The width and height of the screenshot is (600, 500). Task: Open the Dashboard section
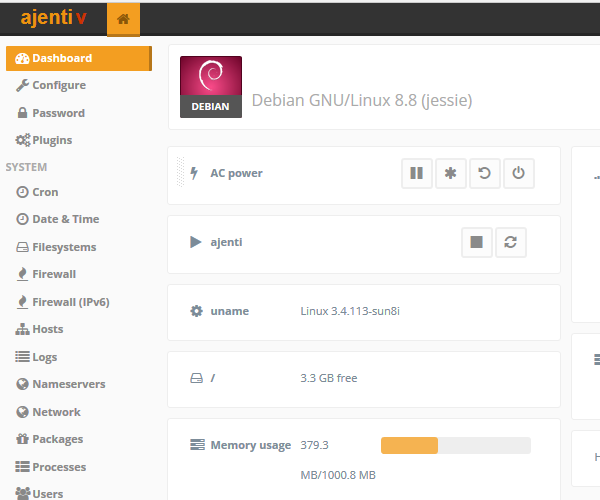[79, 59]
